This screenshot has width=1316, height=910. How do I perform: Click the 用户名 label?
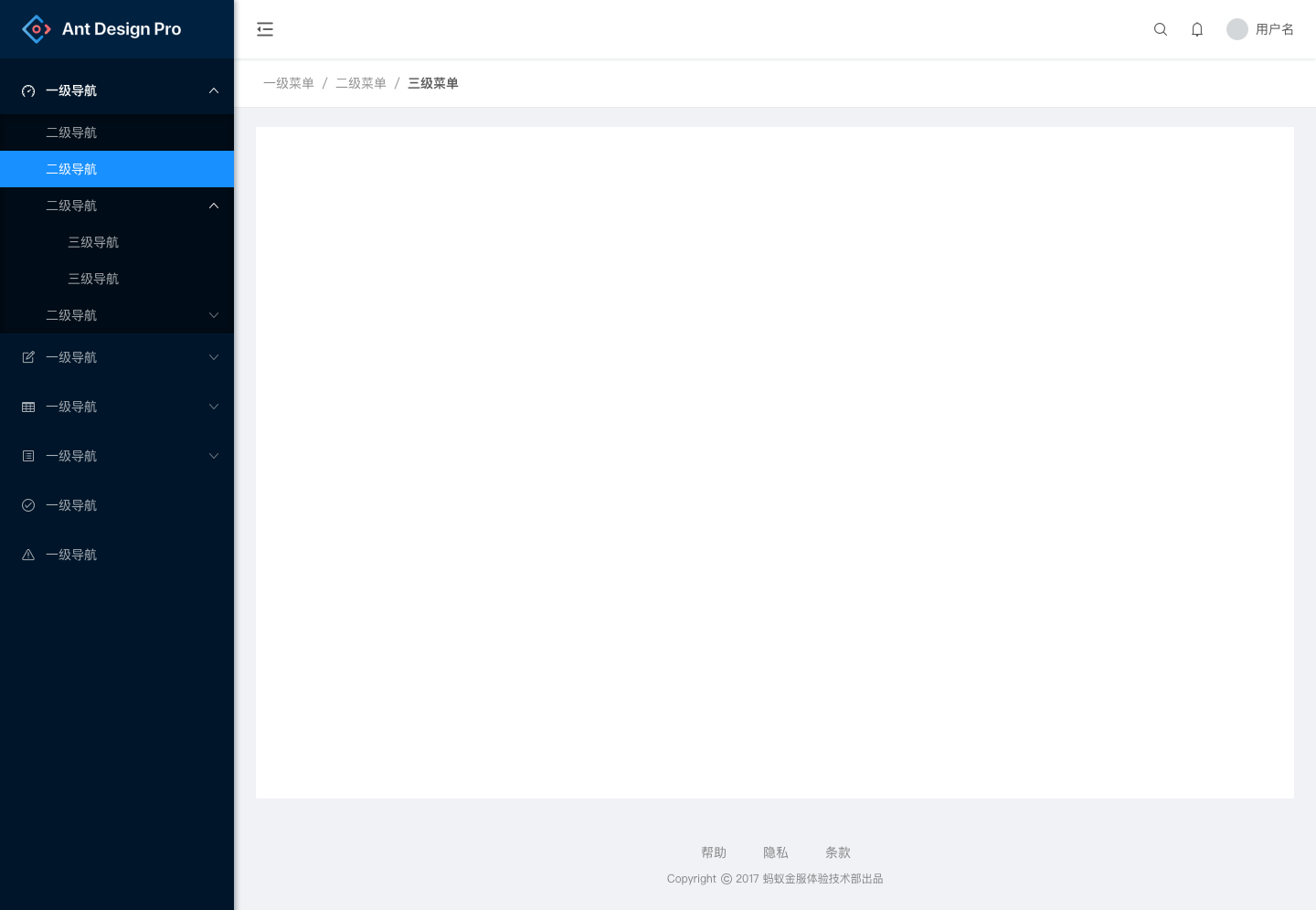click(x=1275, y=29)
